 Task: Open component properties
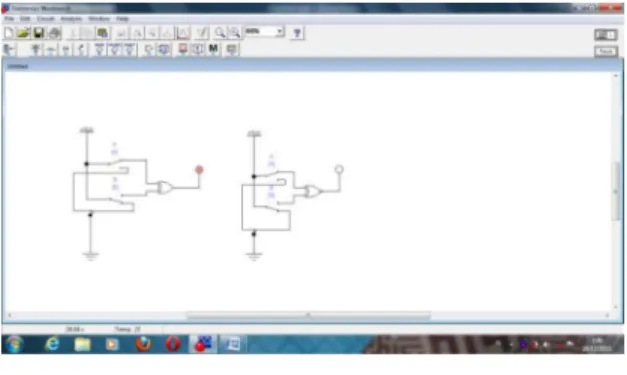[202, 33]
